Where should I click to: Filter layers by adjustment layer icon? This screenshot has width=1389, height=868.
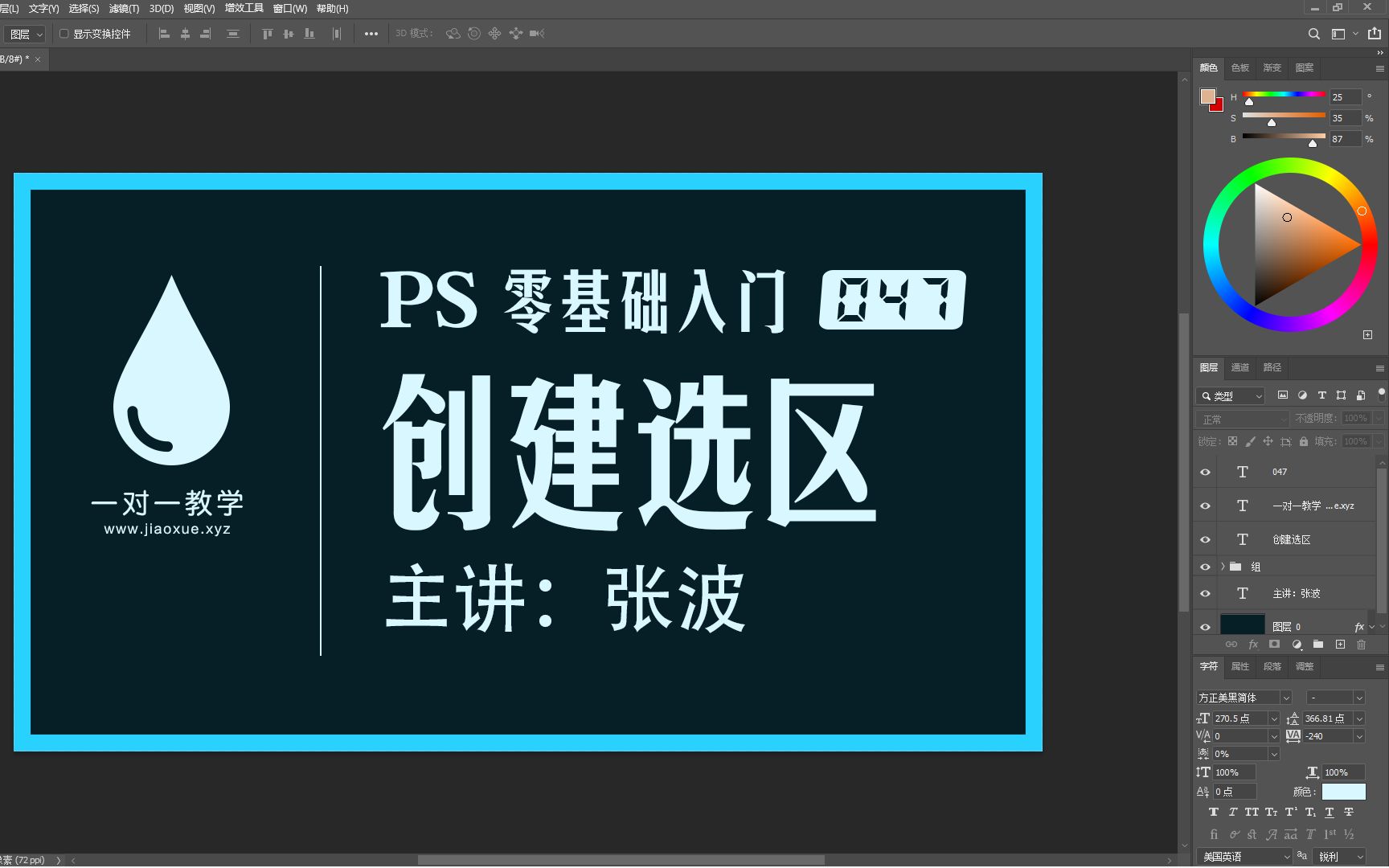pyautogui.click(x=1302, y=395)
